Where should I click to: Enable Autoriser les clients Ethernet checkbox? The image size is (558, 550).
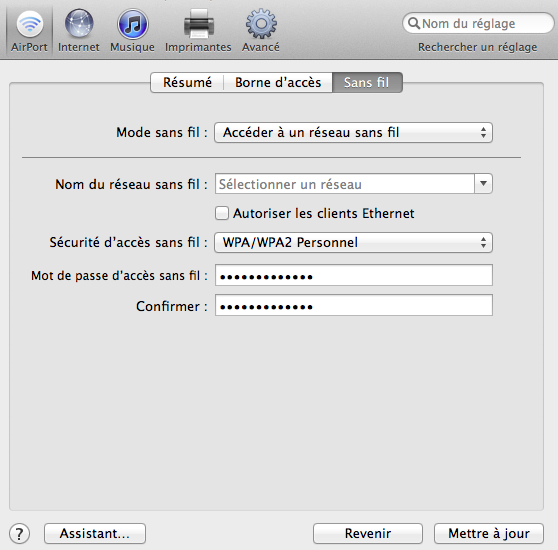point(222,213)
